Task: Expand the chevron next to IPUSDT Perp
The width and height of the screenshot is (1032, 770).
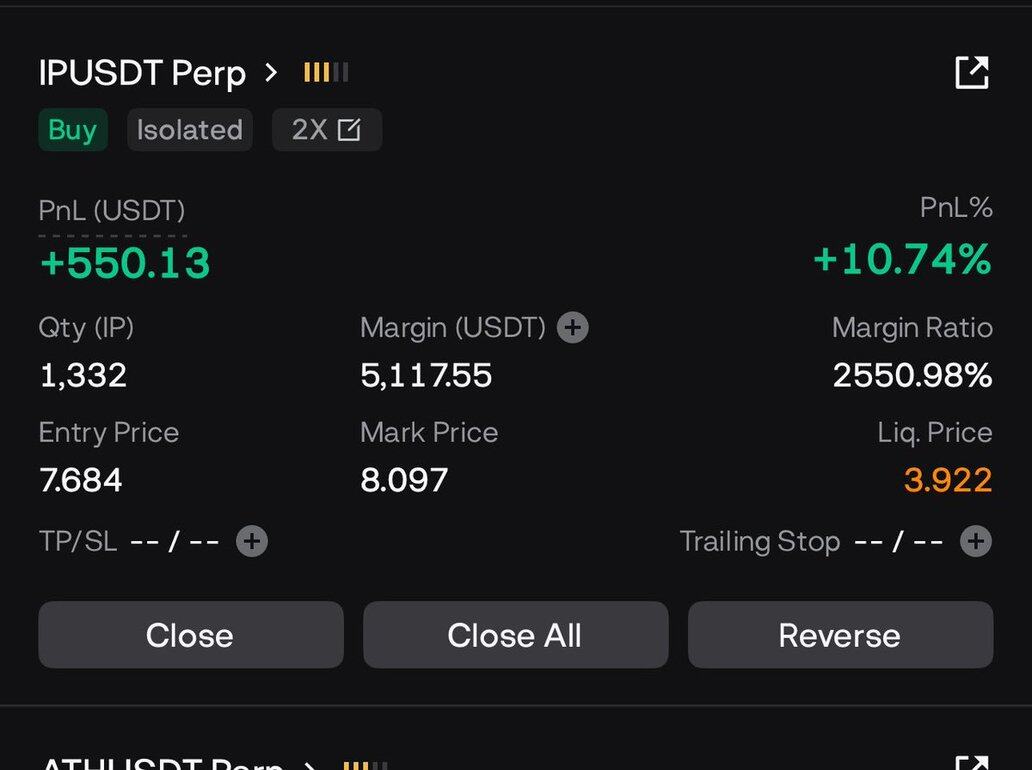Action: 271,73
